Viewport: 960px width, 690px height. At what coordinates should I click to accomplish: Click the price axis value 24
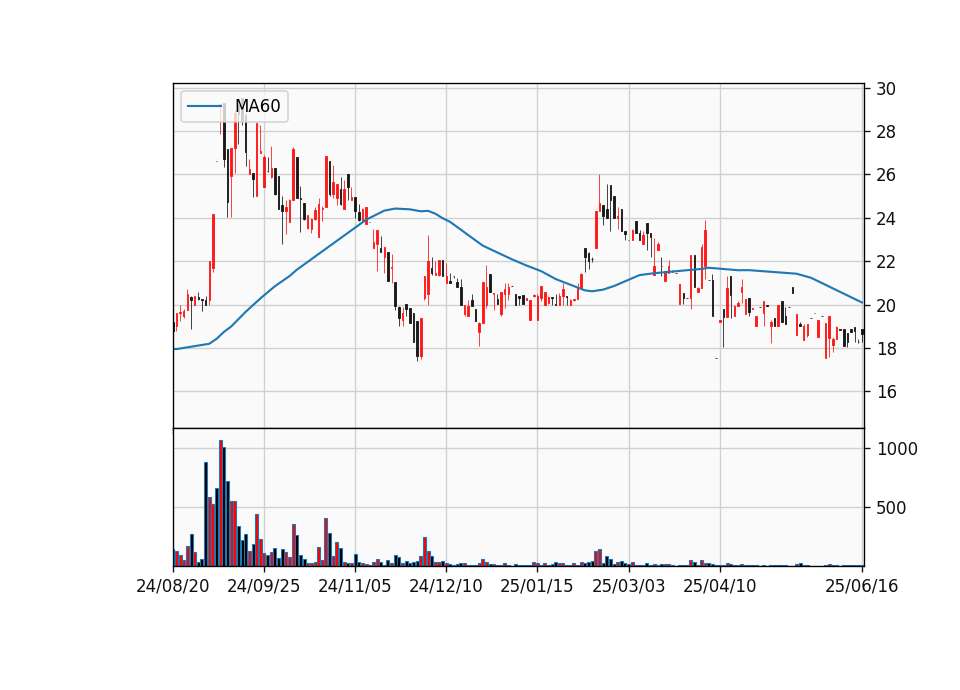[886, 219]
